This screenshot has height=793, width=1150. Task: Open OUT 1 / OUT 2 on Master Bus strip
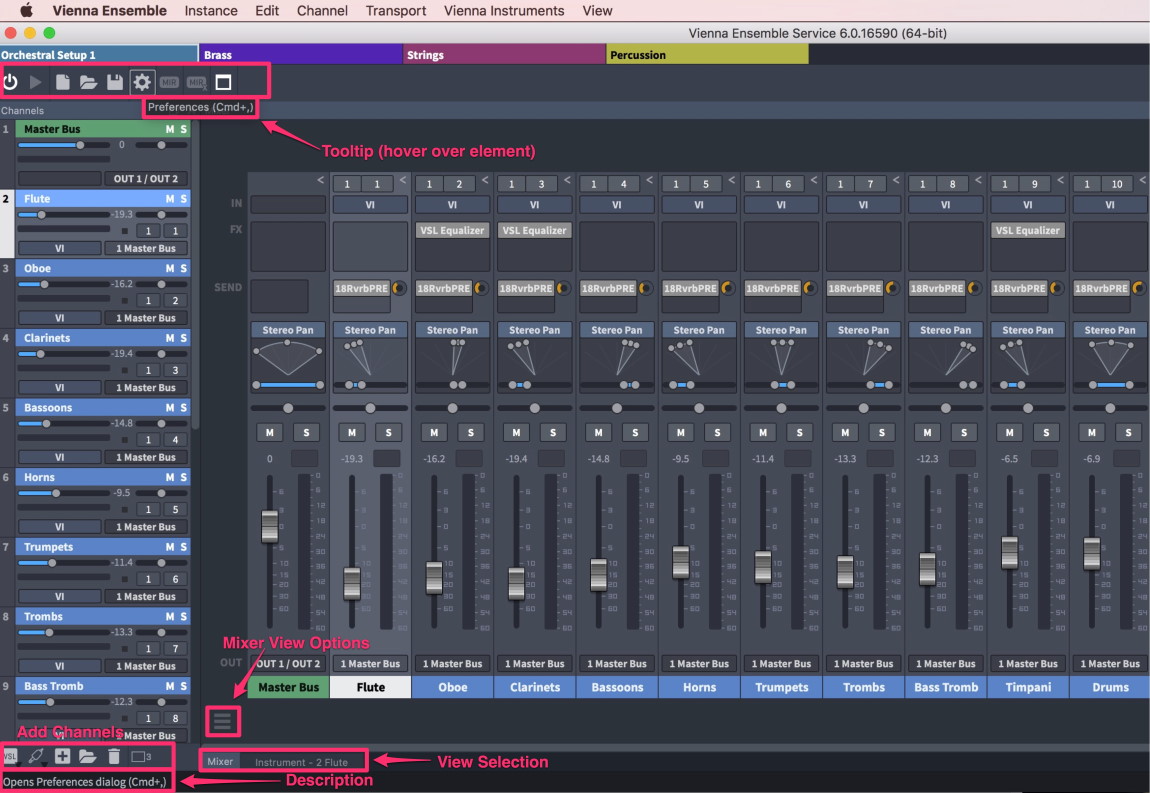288,663
